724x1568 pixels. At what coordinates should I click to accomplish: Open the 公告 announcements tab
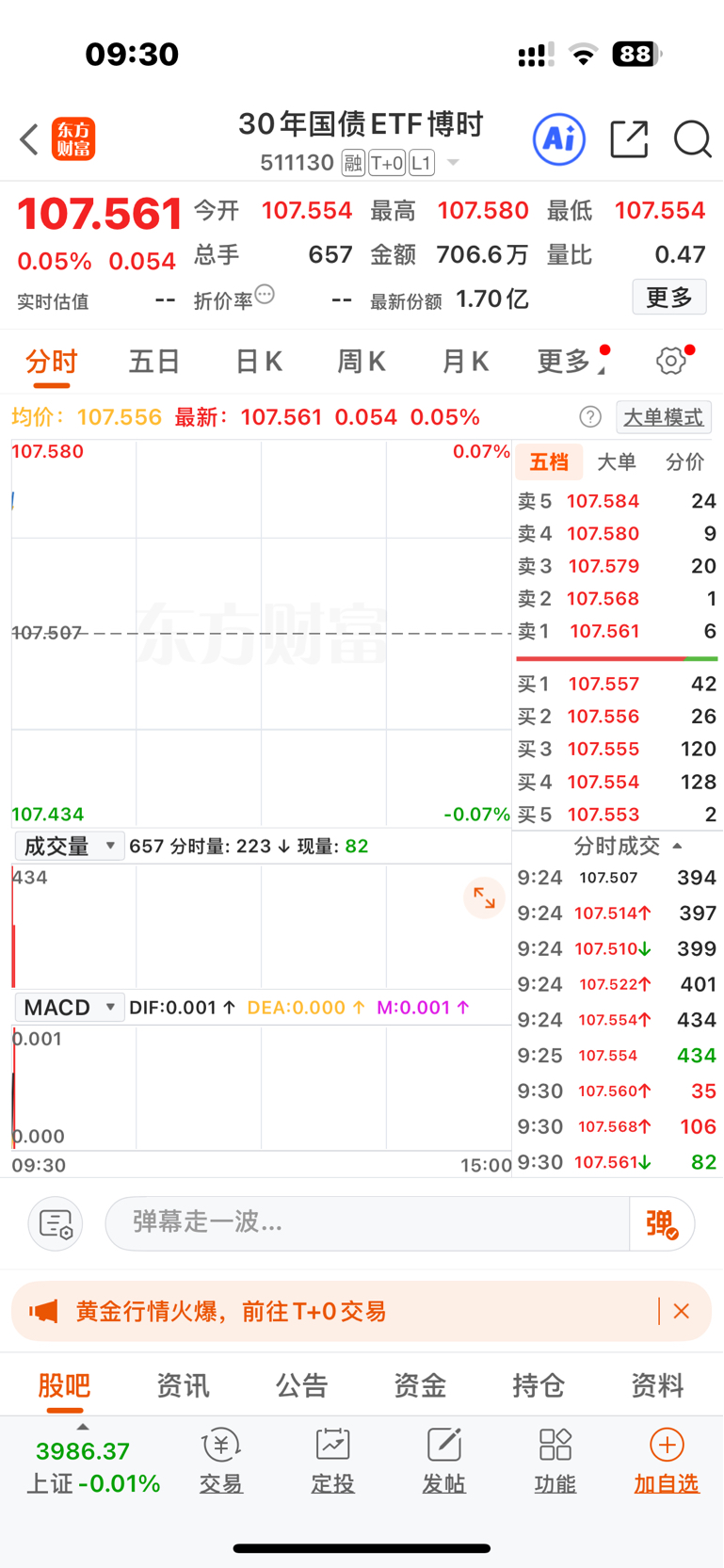click(x=301, y=1385)
